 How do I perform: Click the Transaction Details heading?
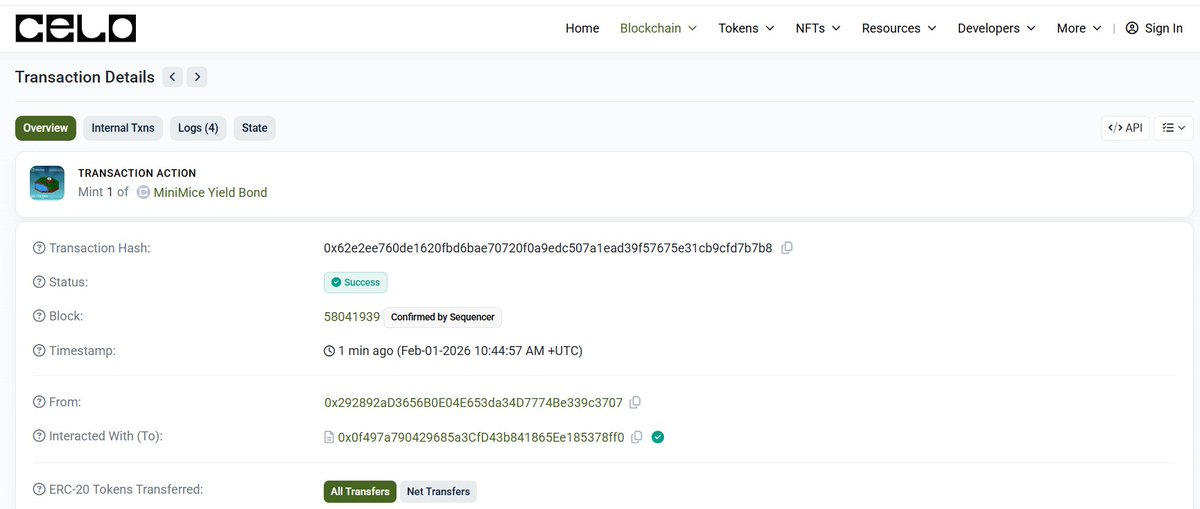85,77
